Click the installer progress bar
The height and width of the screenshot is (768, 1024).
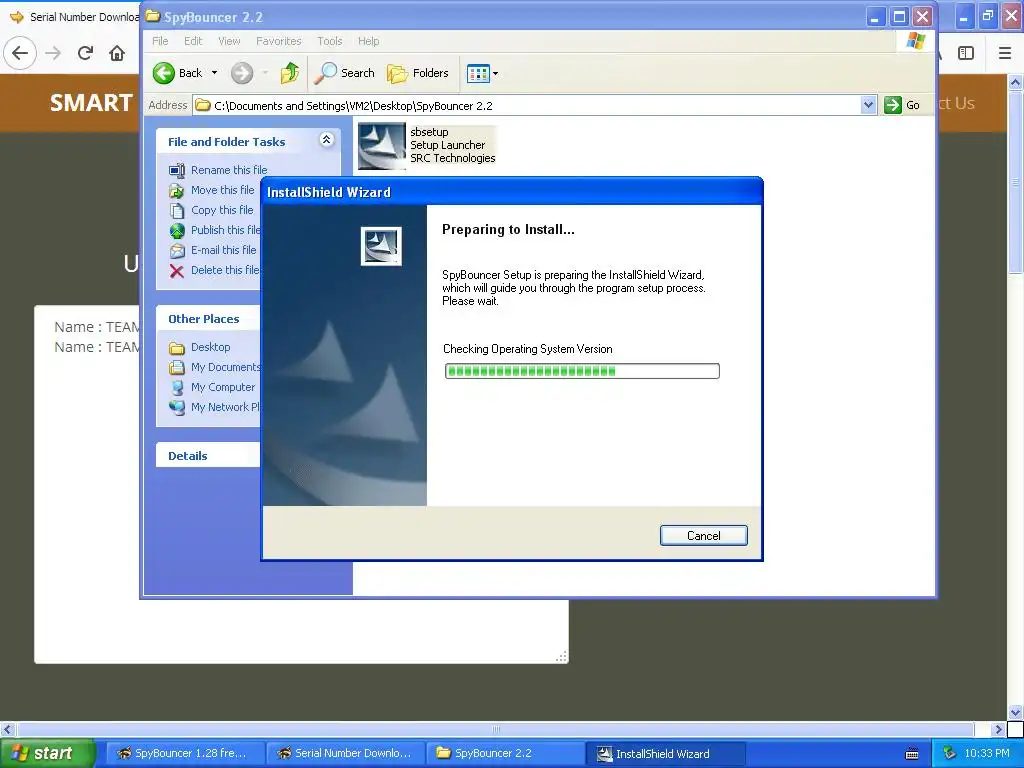pos(582,371)
